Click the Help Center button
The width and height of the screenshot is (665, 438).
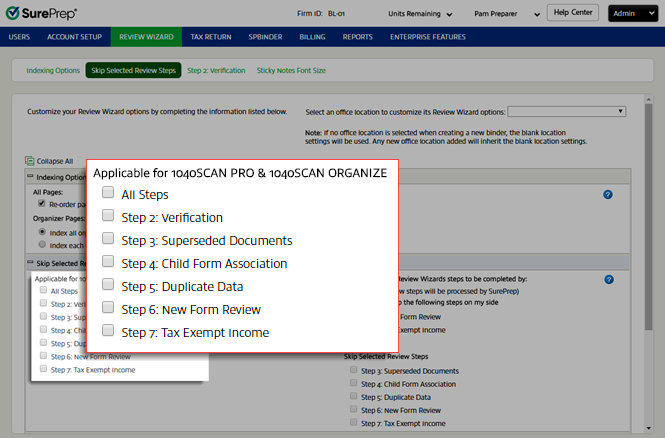click(573, 13)
